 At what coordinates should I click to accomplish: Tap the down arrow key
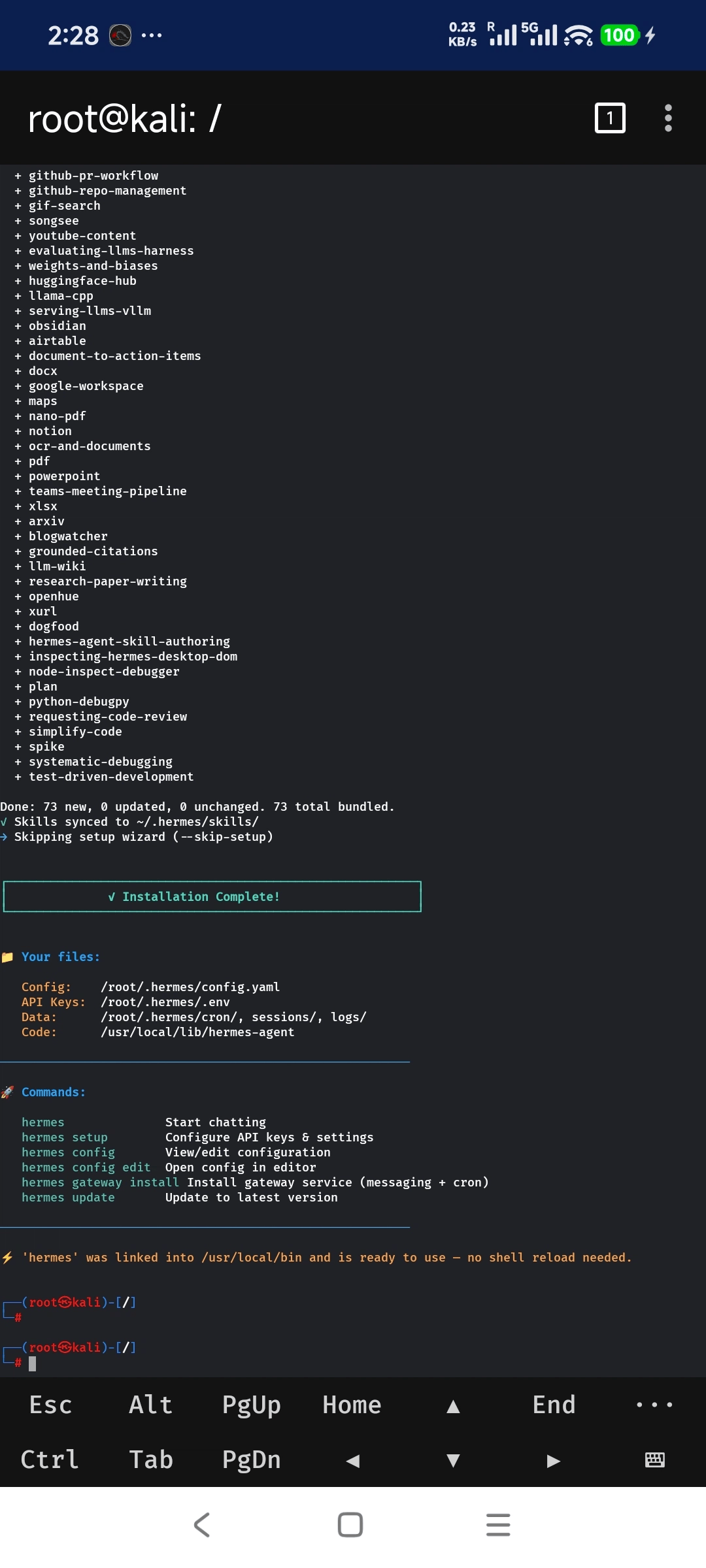[x=453, y=1460]
